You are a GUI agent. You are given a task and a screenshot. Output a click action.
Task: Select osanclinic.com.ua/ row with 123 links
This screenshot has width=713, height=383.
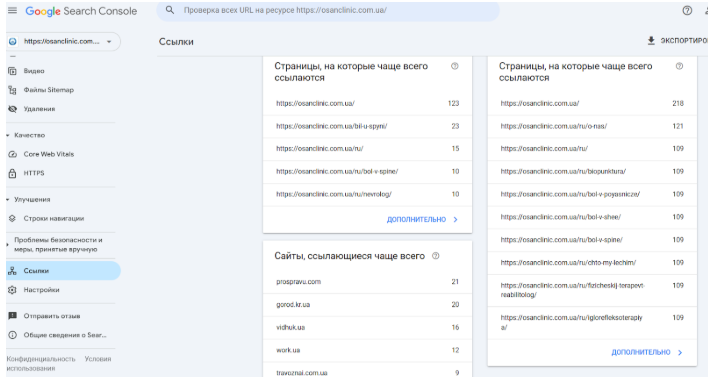367,104
